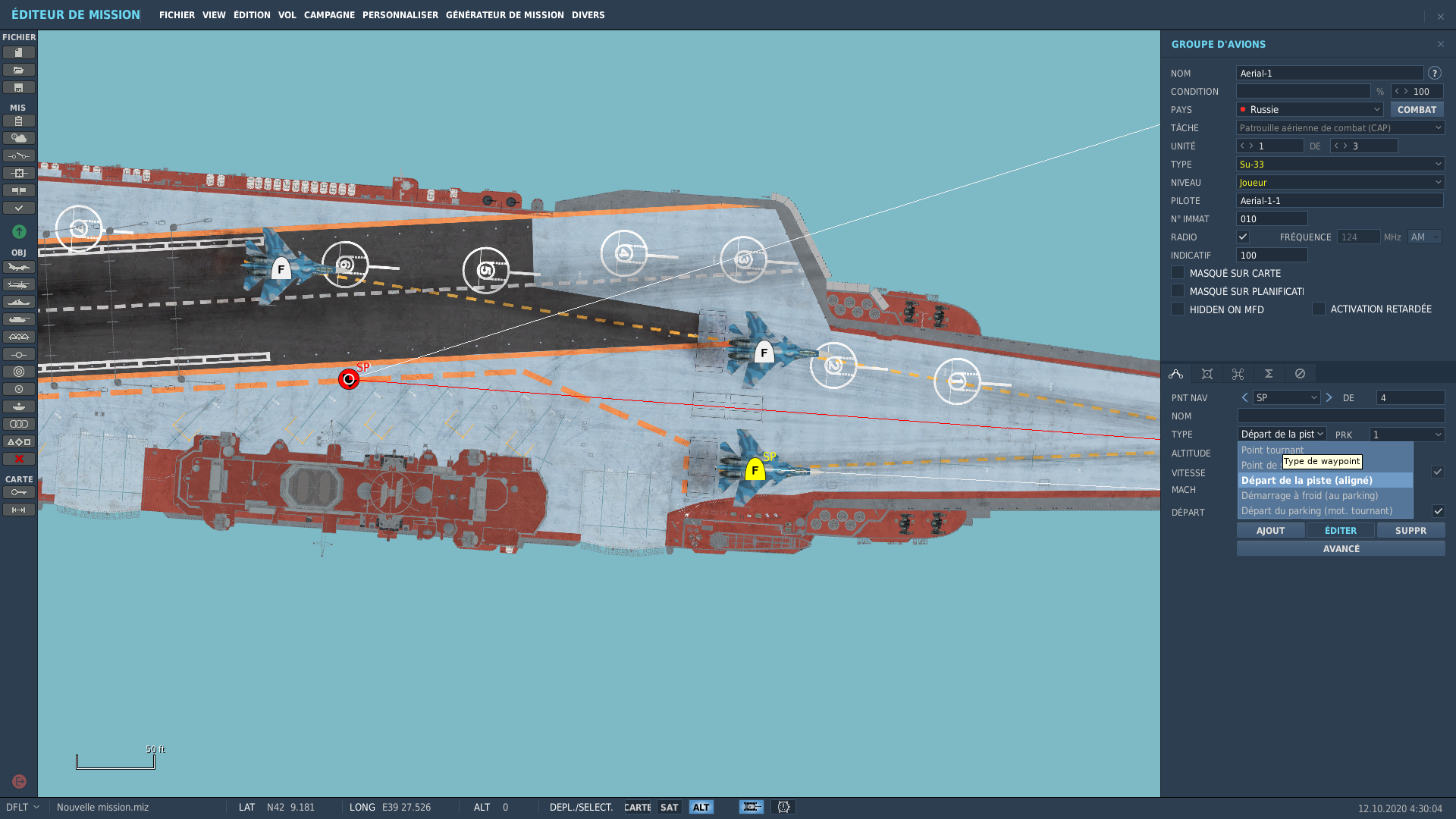
Task: Open the TYPE Su-33 aircraft dropdown
Action: pyautogui.click(x=1341, y=164)
